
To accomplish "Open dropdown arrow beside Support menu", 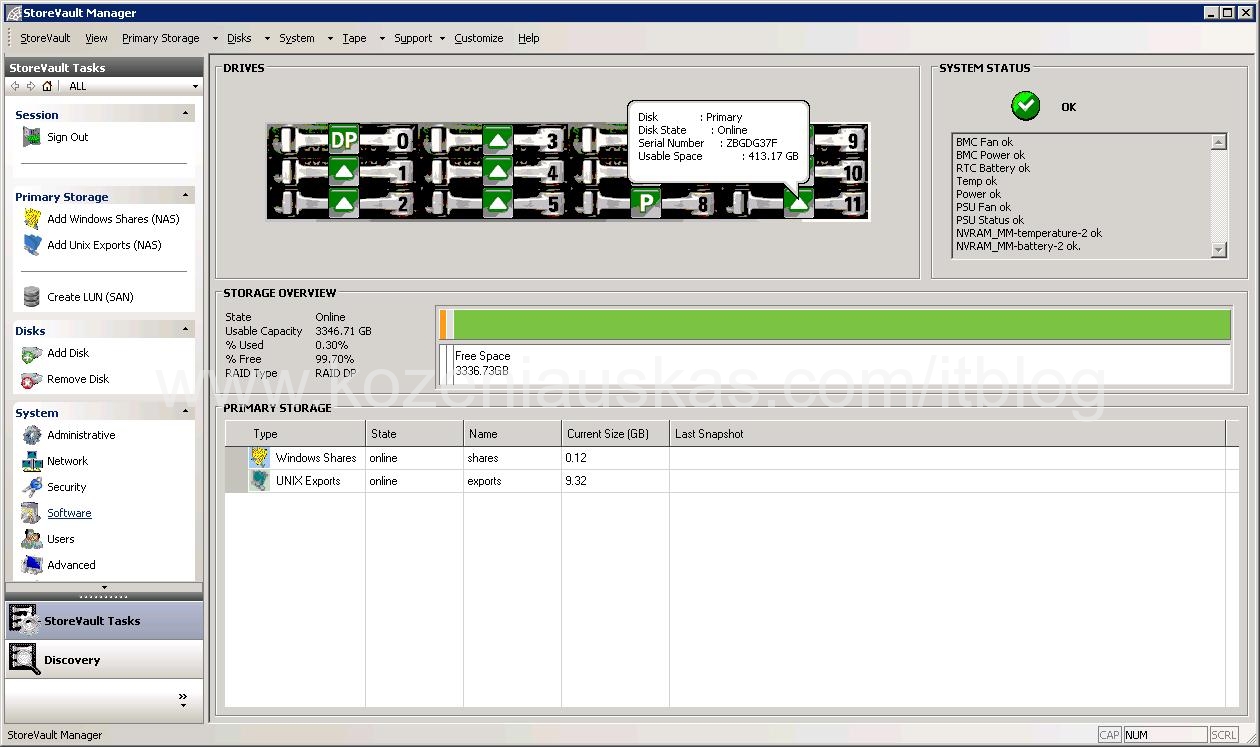I will [x=442, y=39].
